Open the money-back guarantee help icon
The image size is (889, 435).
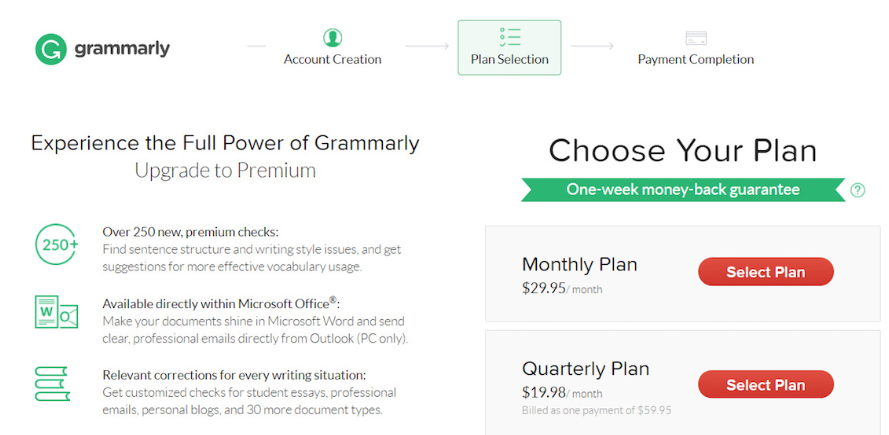857,190
